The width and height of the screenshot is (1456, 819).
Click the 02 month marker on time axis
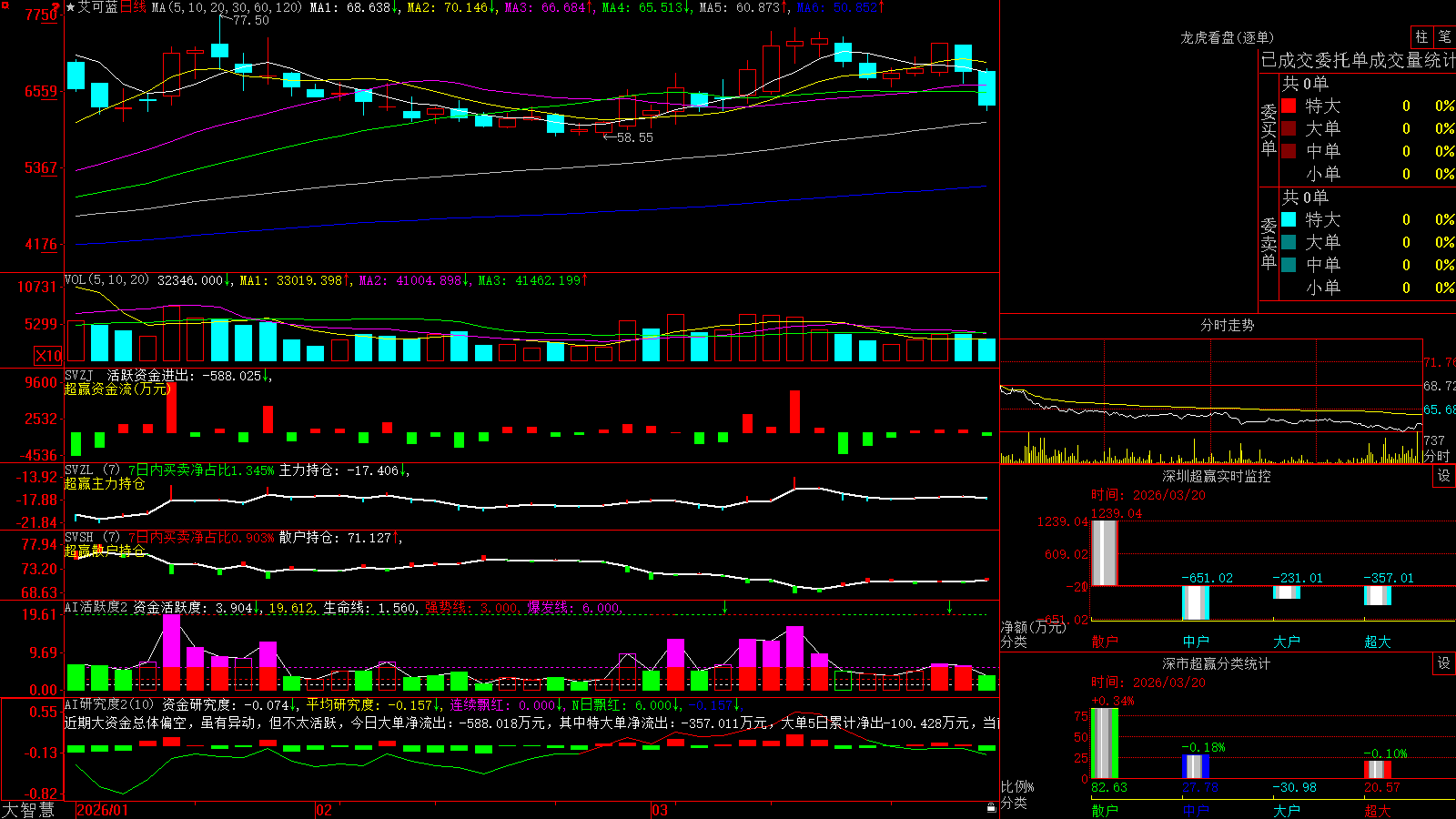[x=324, y=810]
